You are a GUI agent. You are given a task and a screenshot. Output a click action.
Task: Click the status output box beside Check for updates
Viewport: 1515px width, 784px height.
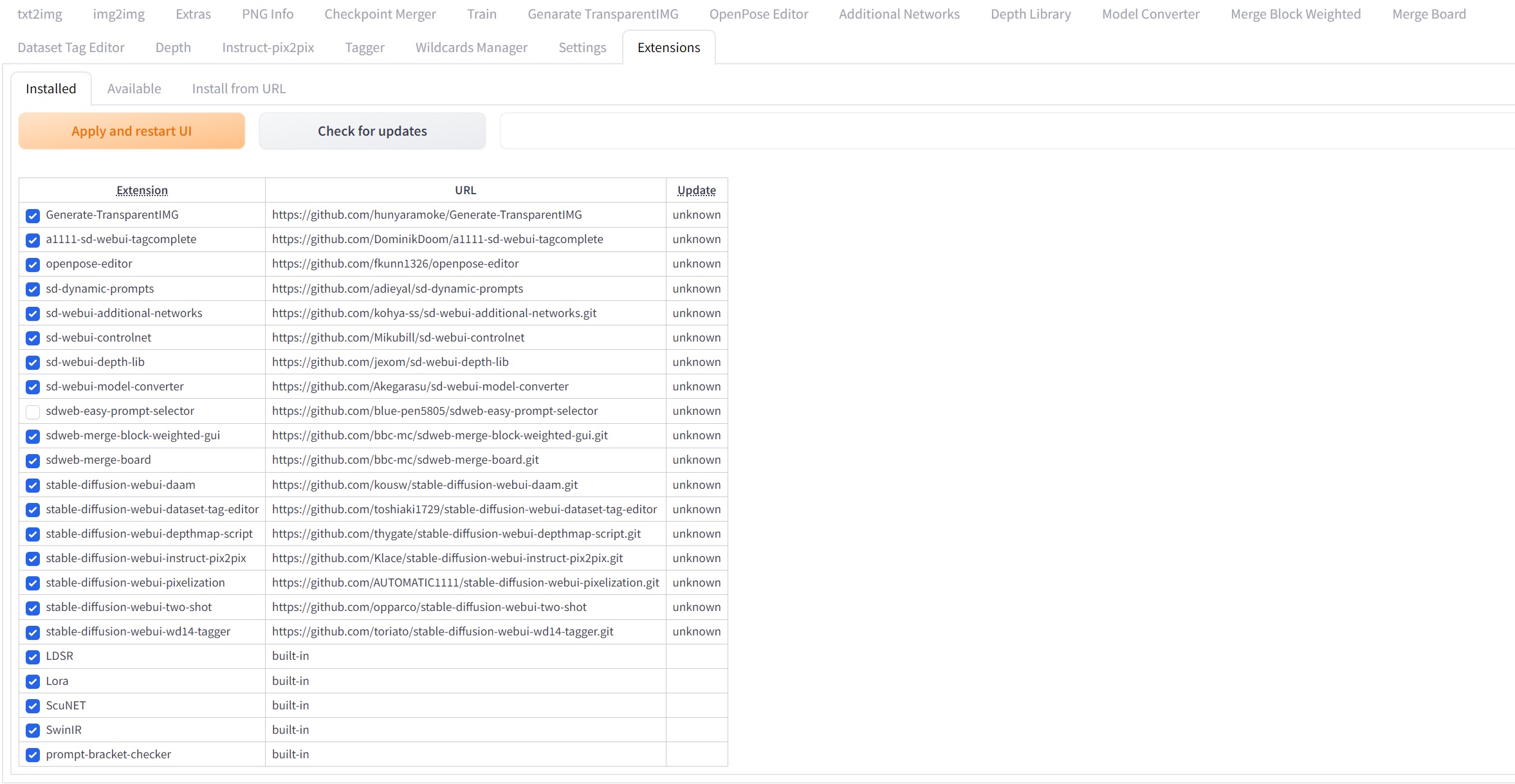[1007, 131]
